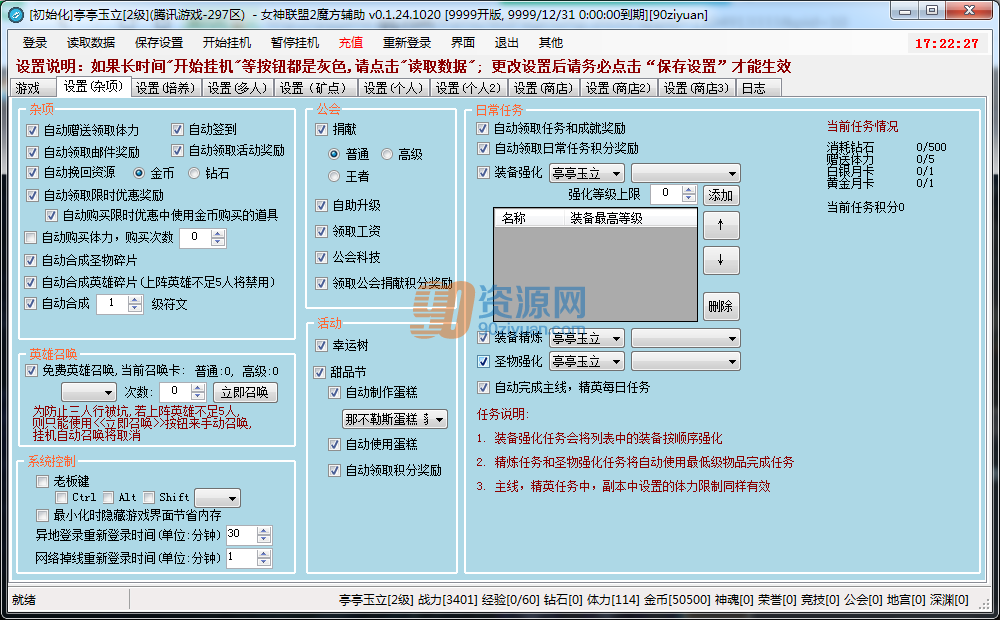Open empty dropdown beside 圣物强化
1000x620 pixels.
coord(686,362)
